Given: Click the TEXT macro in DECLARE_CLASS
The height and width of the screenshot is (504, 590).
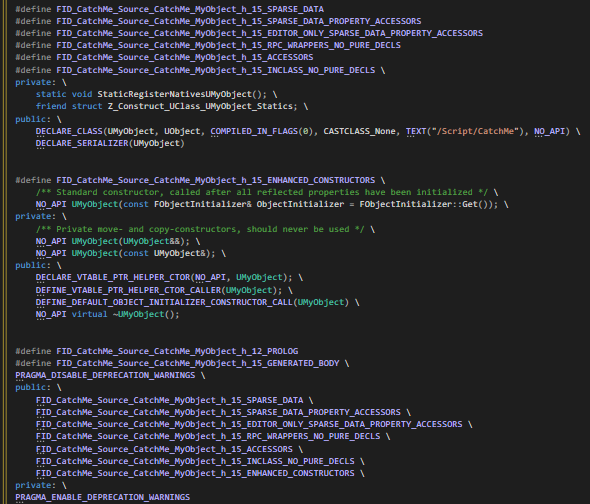Looking at the screenshot, I should tap(416, 131).
